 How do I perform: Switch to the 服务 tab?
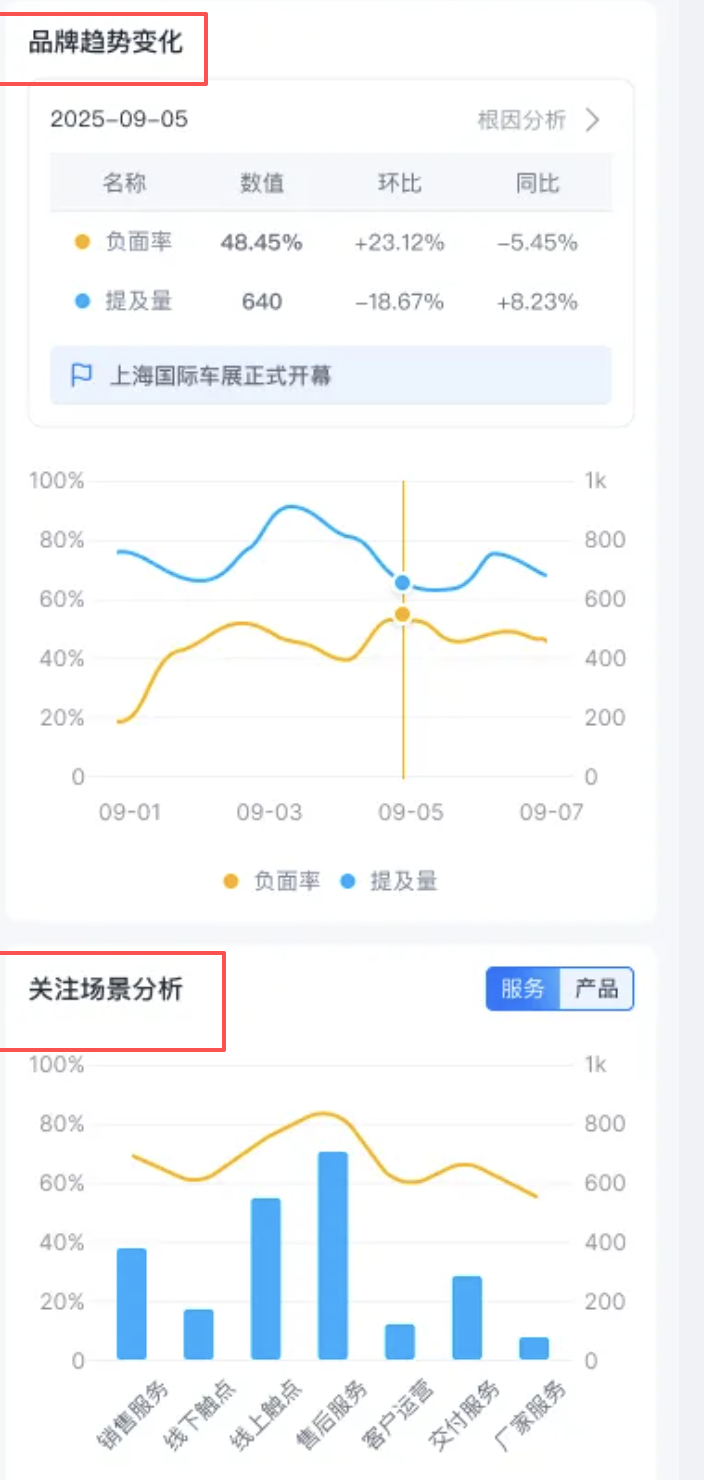coord(523,990)
